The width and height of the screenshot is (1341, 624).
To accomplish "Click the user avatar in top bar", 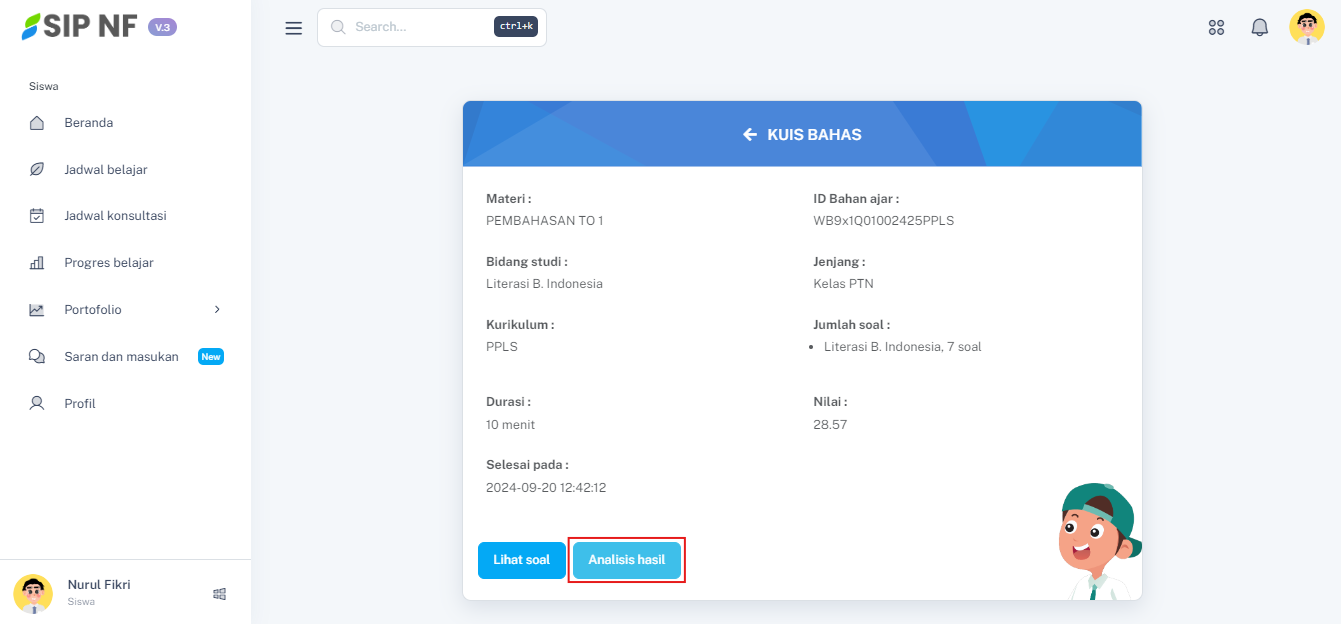I will pyautogui.click(x=1306, y=28).
